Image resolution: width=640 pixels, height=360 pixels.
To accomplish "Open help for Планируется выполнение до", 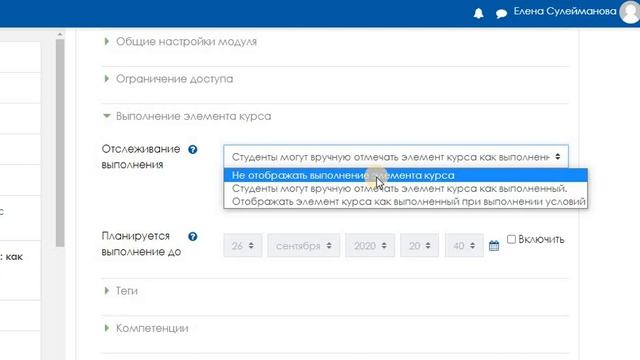I will pyautogui.click(x=193, y=236).
